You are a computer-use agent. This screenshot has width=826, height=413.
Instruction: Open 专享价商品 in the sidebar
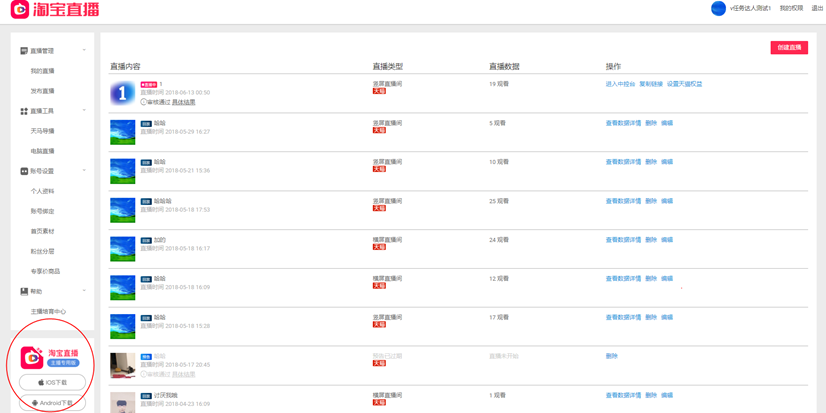pos(45,271)
